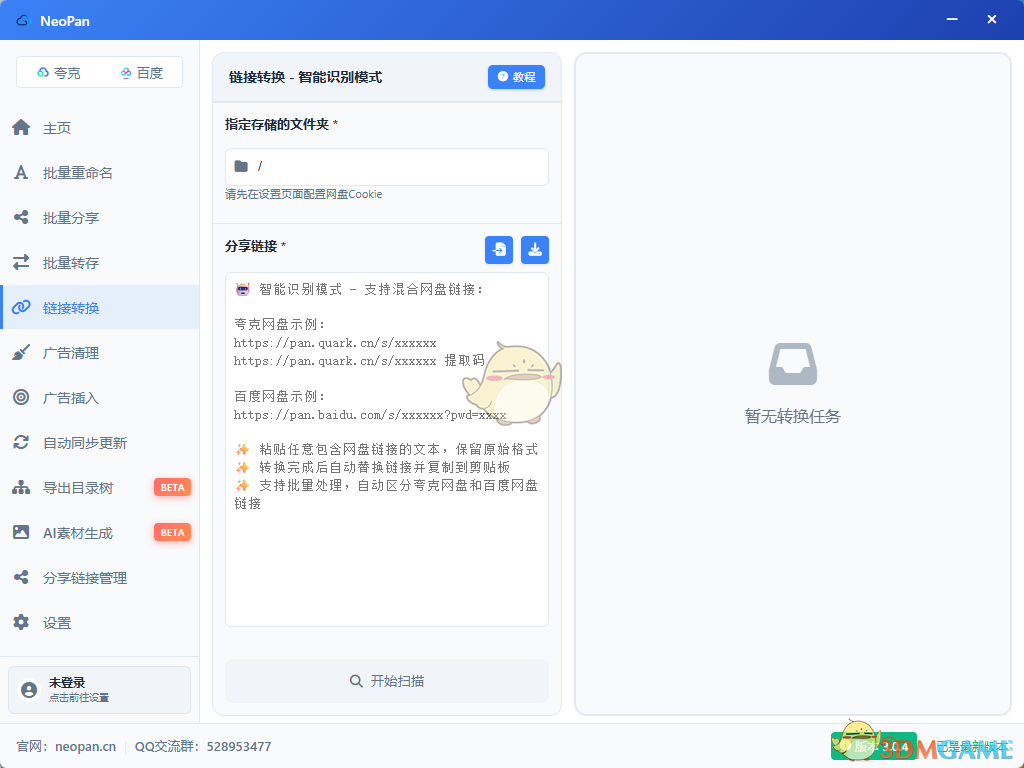Open 设置 settings page
1024x768 pixels.
[57, 623]
